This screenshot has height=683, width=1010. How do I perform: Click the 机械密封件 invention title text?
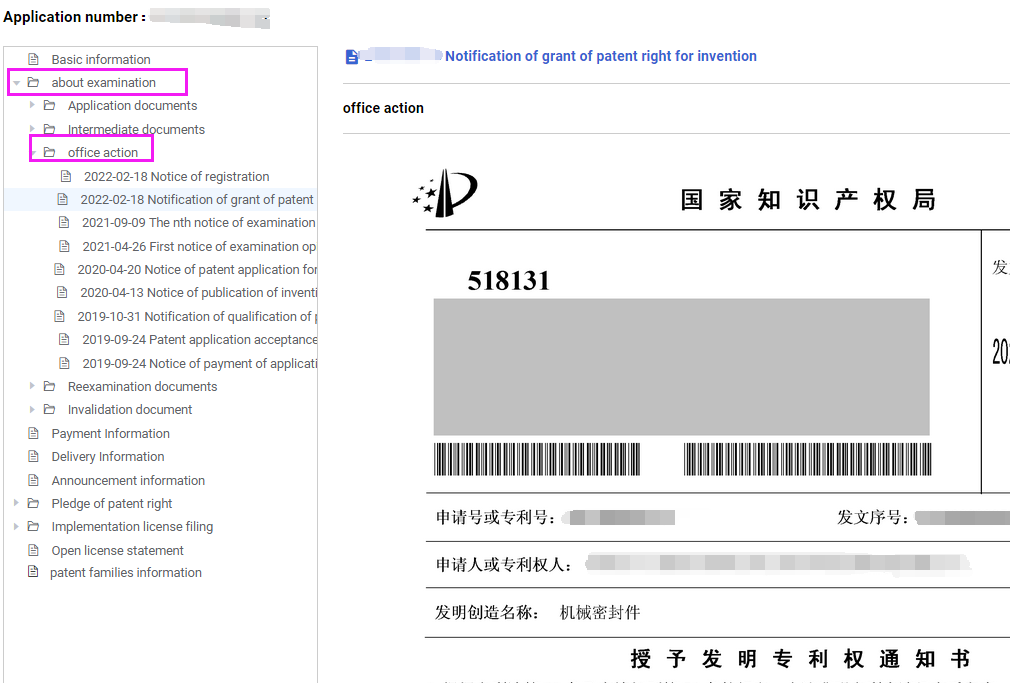[600, 612]
